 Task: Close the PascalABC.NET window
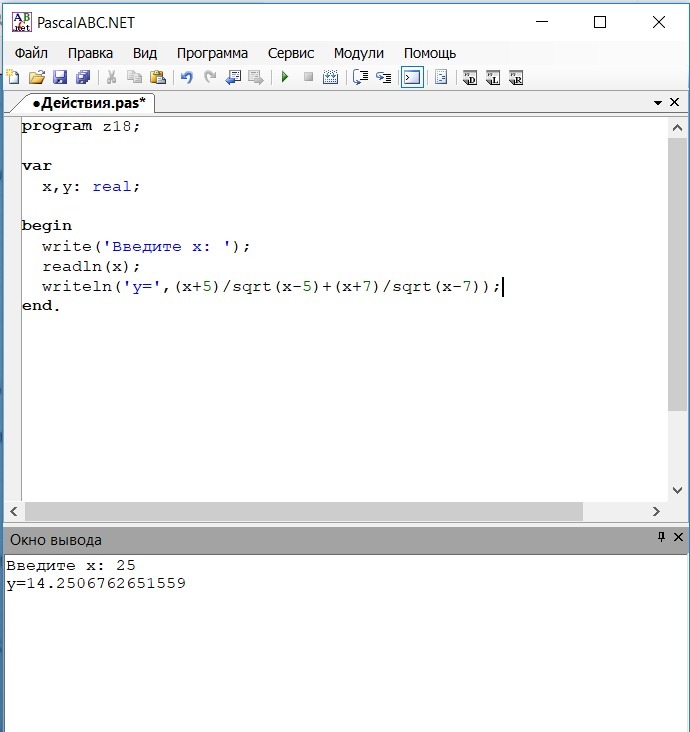pyautogui.click(x=659, y=22)
